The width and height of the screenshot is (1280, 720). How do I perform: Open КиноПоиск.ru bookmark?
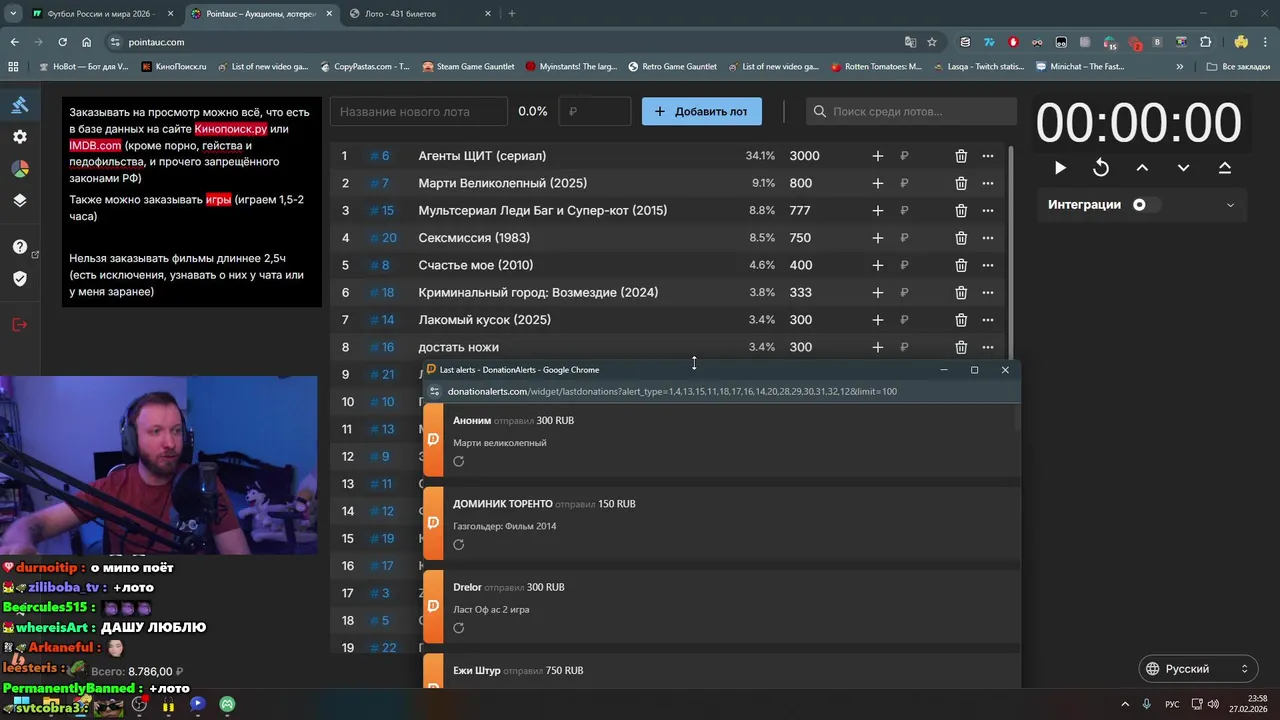click(174, 67)
